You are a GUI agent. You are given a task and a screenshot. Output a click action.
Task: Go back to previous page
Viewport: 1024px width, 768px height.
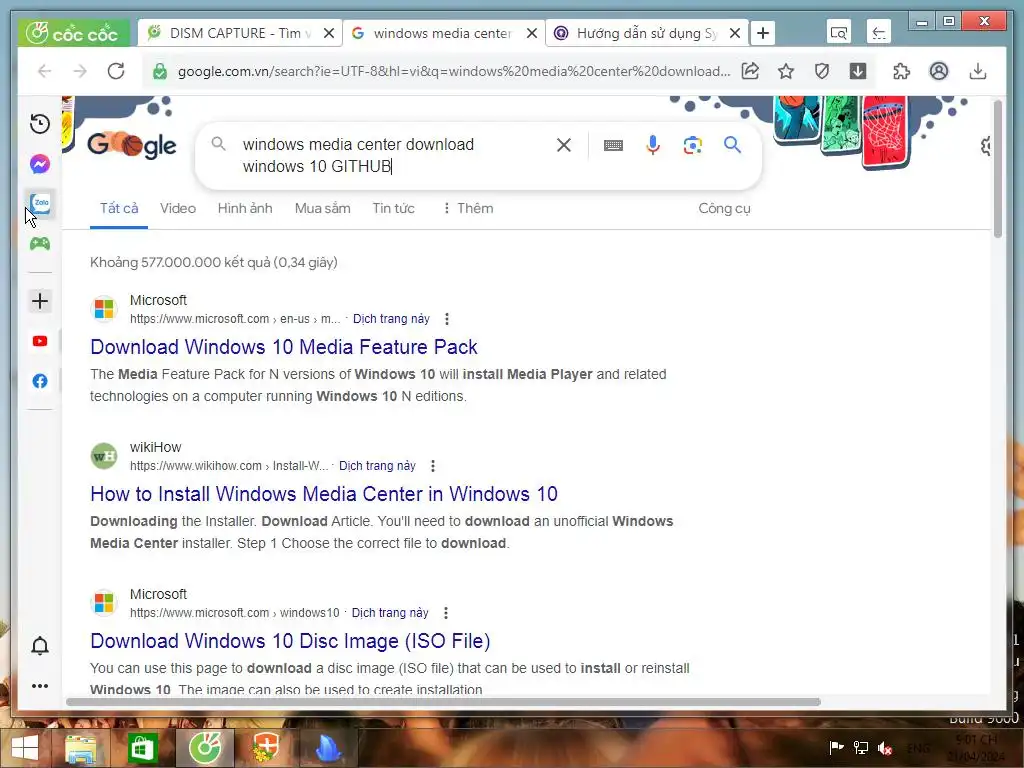point(44,71)
